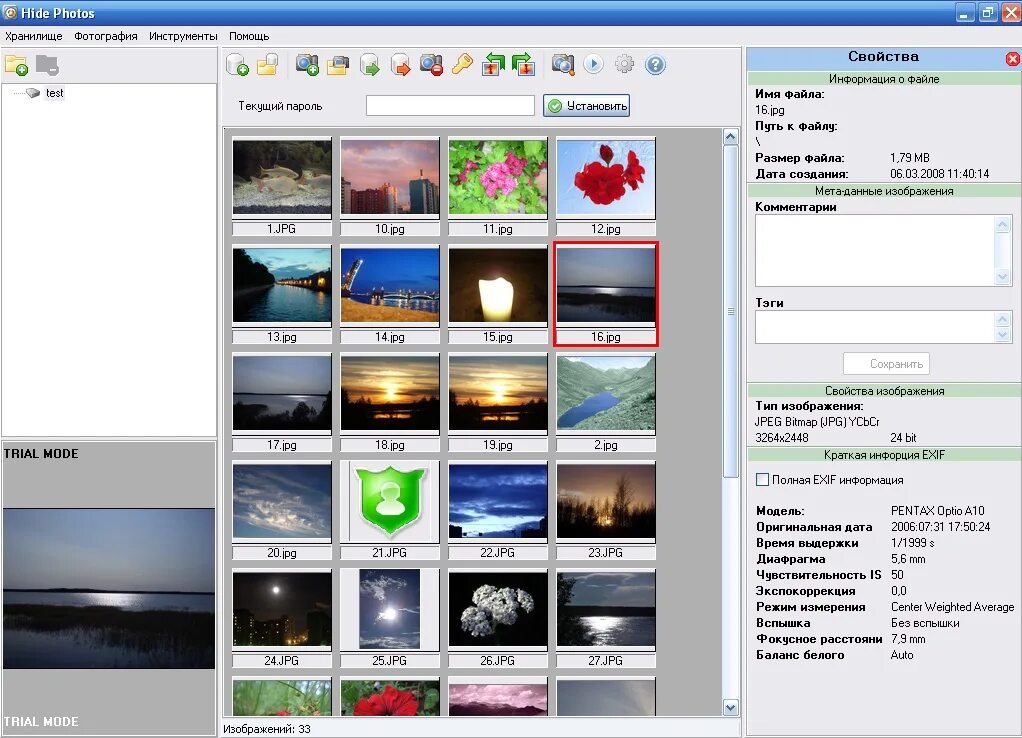1022x738 pixels.
Task: Click the Сохранить button
Action: (886, 364)
